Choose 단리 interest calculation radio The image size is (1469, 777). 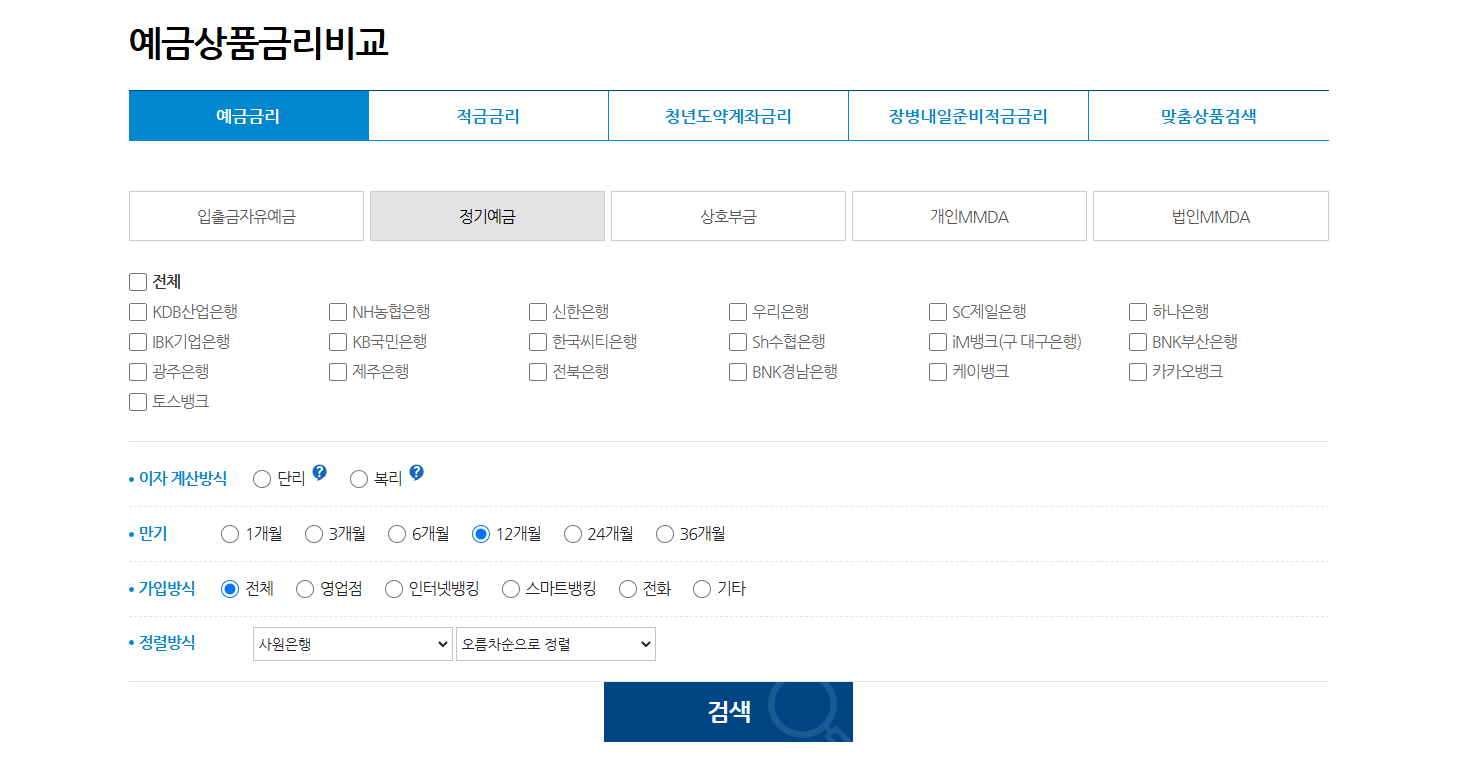tap(262, 479)
